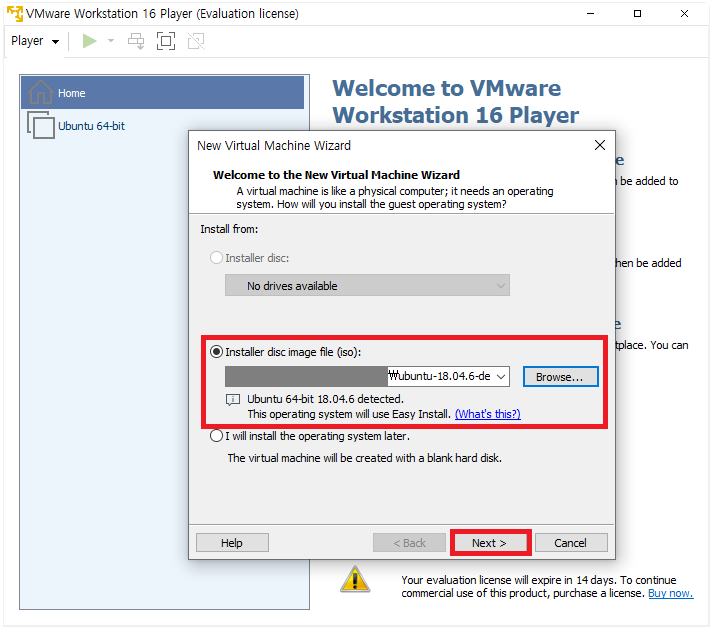This screenshot has width=713, height=631.
Task: Click the greyed-out Back button
Action: 409,543
